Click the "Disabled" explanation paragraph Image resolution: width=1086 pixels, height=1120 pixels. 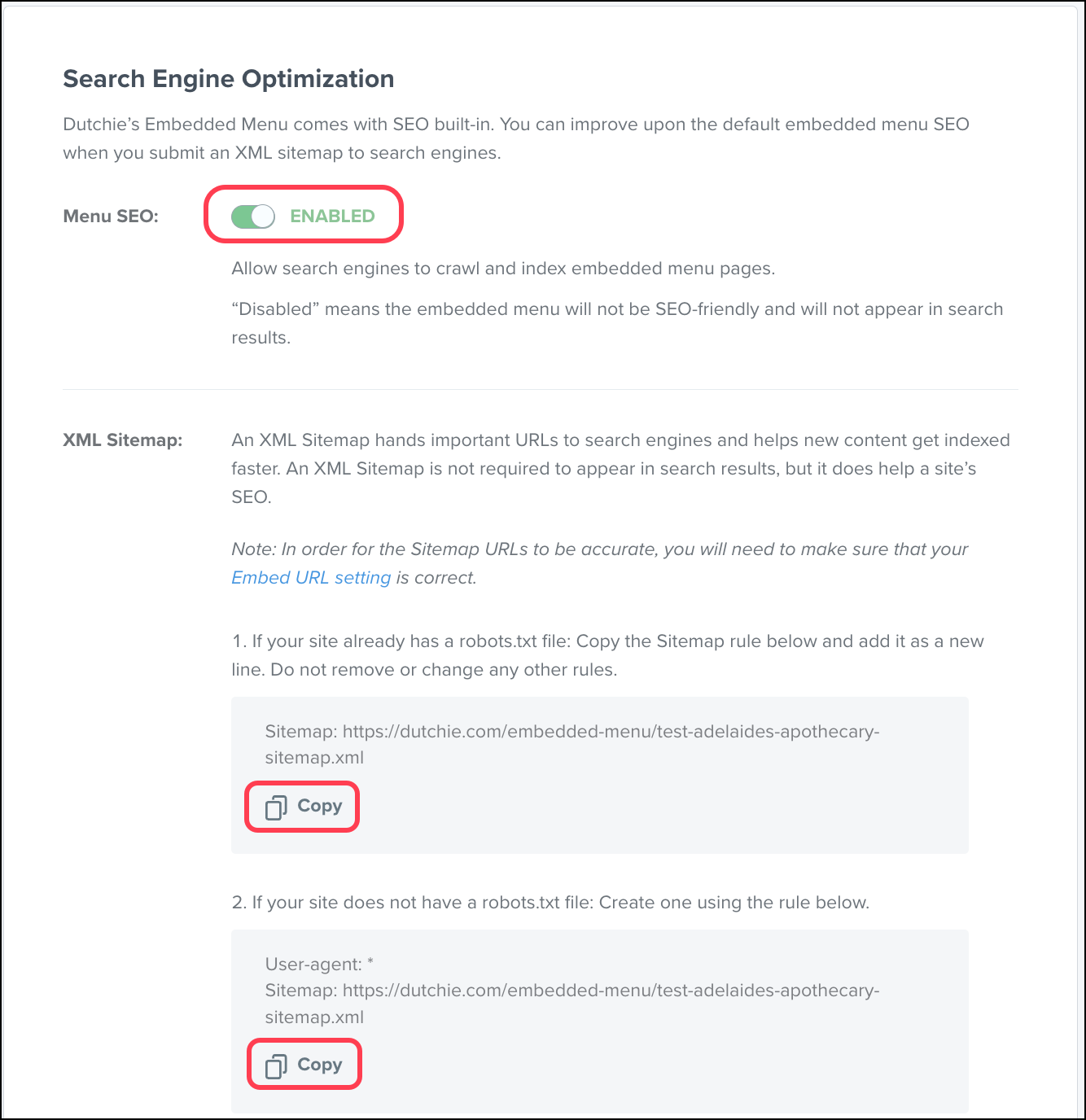coord(617,323)
